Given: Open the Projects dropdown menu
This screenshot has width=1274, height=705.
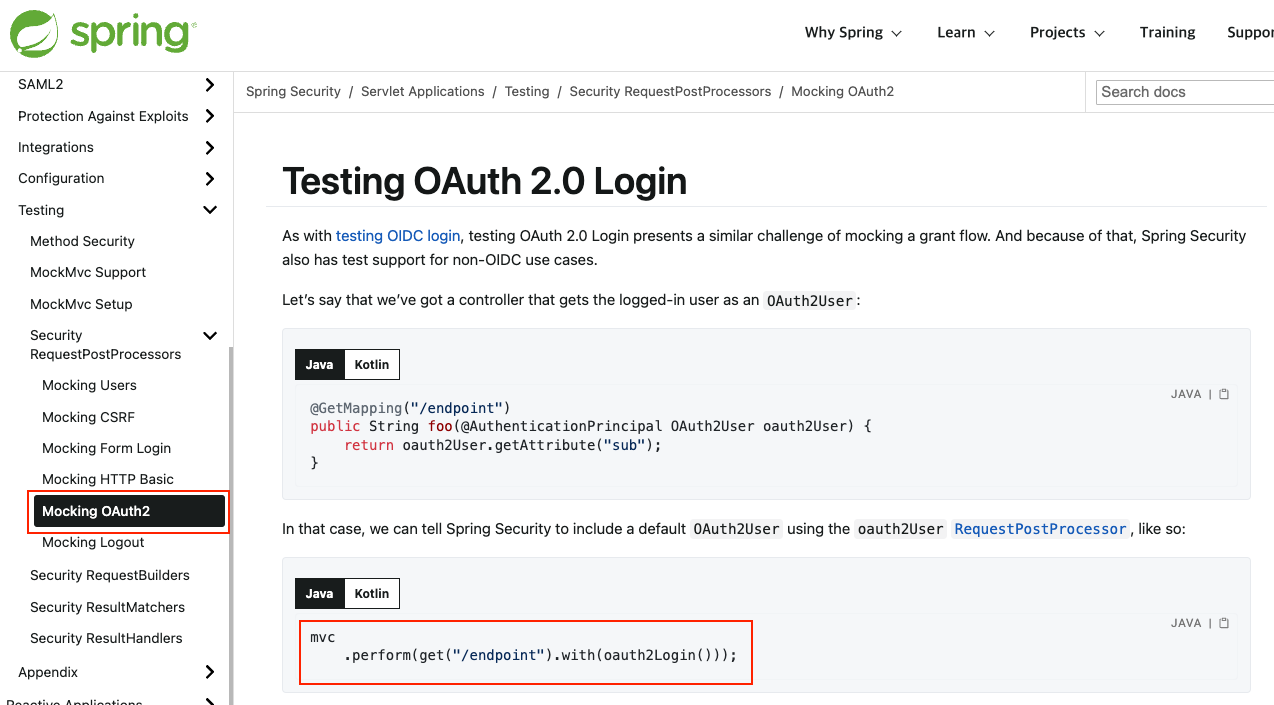Looking at the screenshot, I should 1067,32.
